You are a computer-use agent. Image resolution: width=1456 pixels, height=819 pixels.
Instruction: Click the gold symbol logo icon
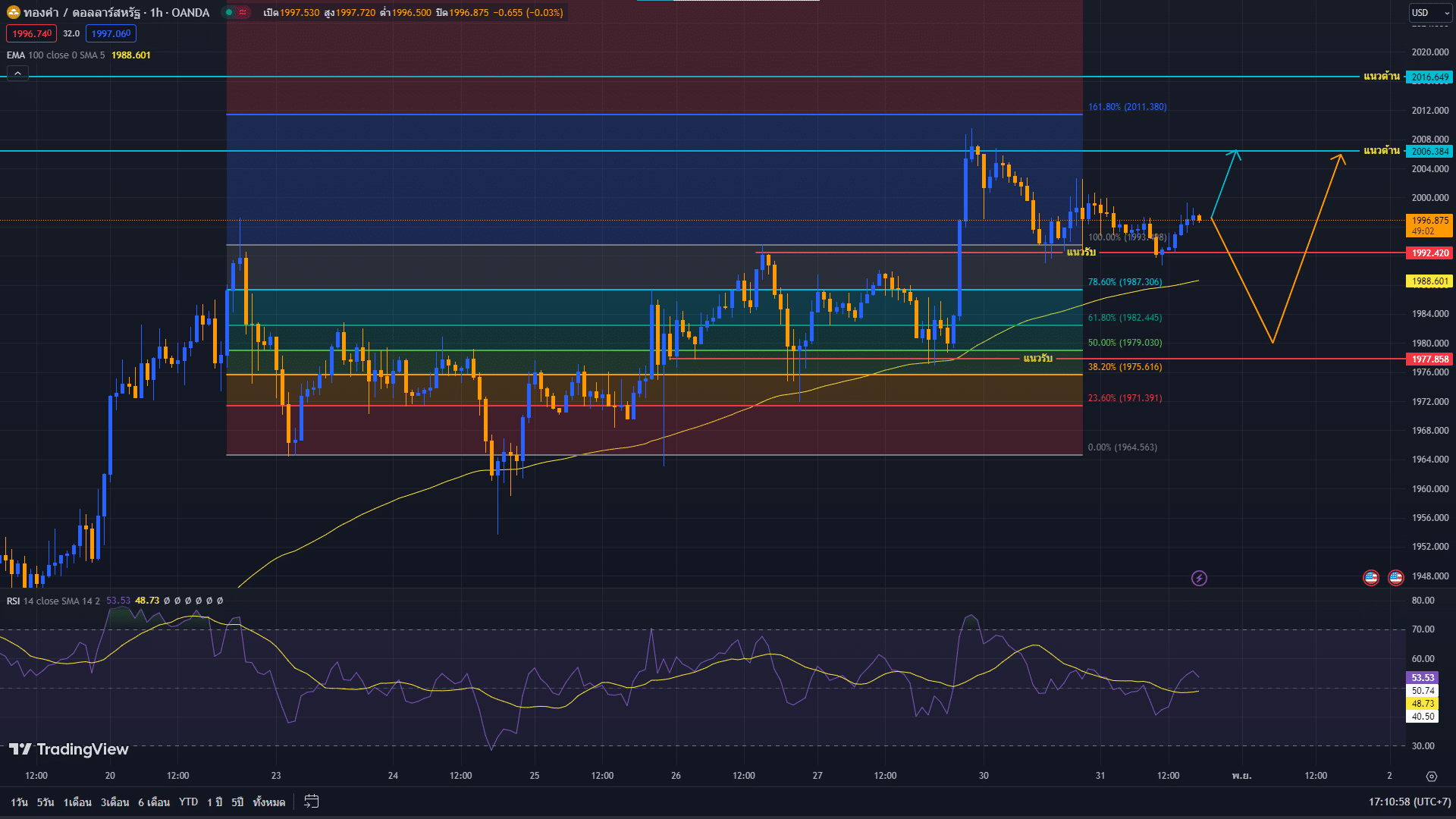point(13,12)
